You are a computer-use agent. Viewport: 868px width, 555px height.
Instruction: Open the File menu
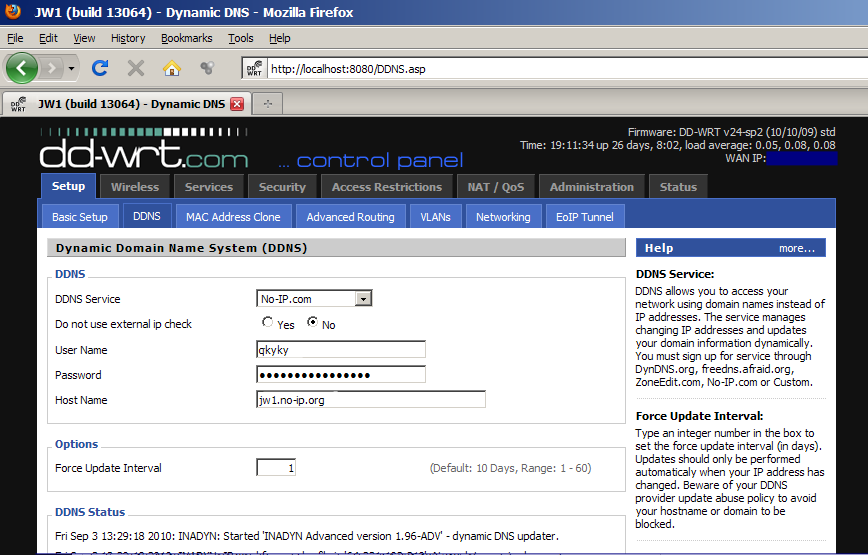point(15,38)
